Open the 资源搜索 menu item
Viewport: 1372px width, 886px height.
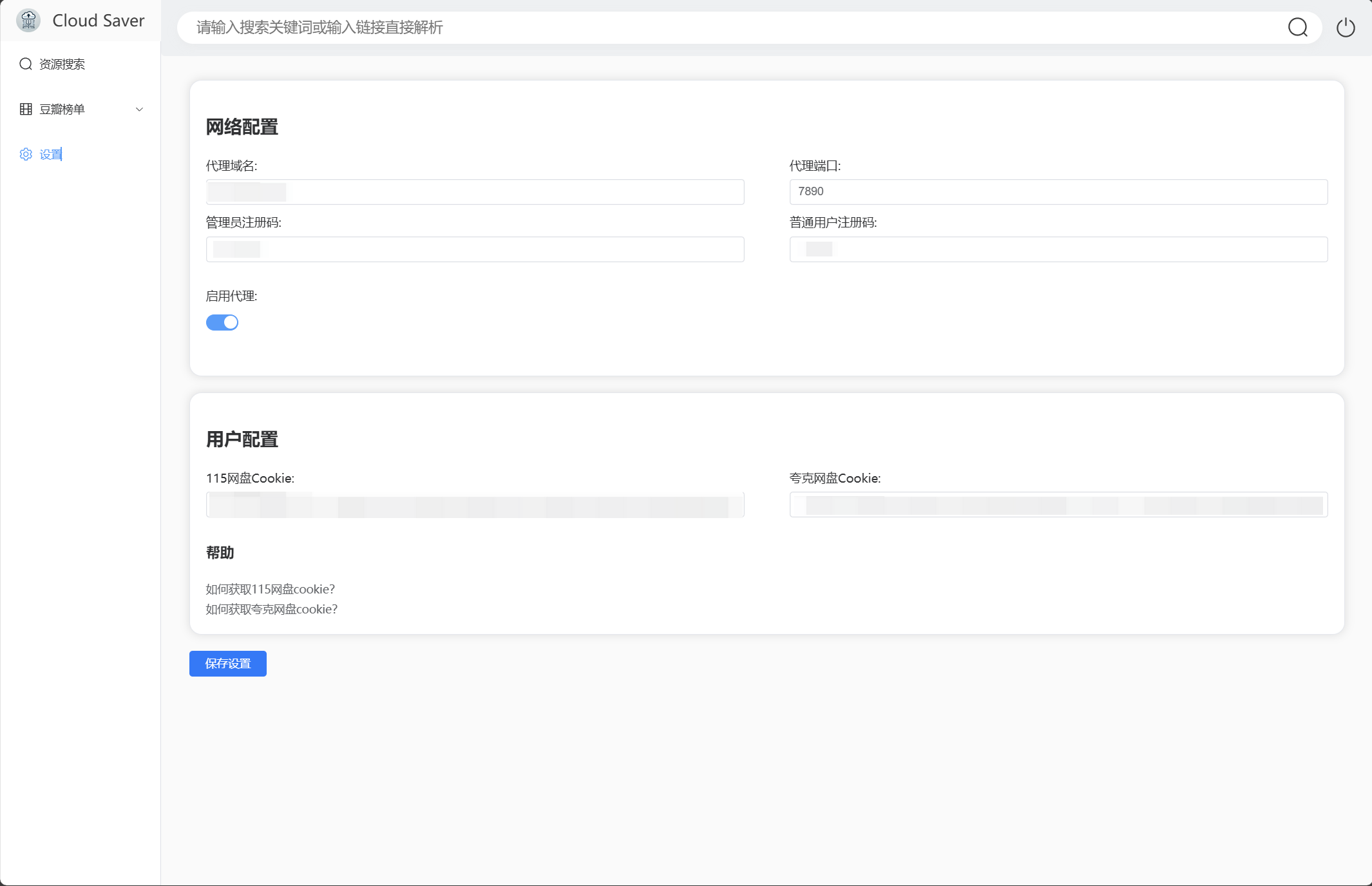(x=62, y=64)
